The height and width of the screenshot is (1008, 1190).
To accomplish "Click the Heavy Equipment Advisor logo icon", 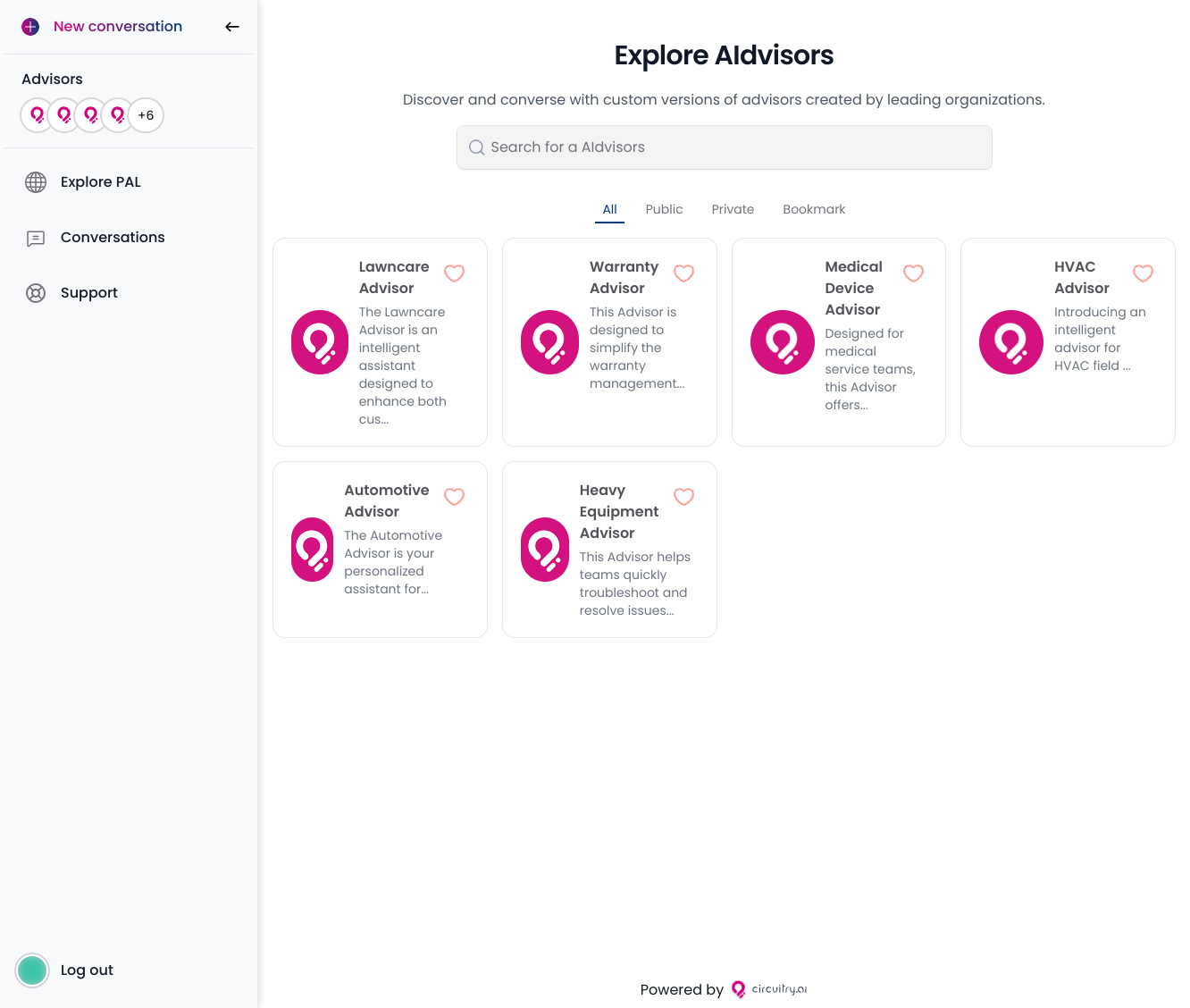I will point(545,550).
